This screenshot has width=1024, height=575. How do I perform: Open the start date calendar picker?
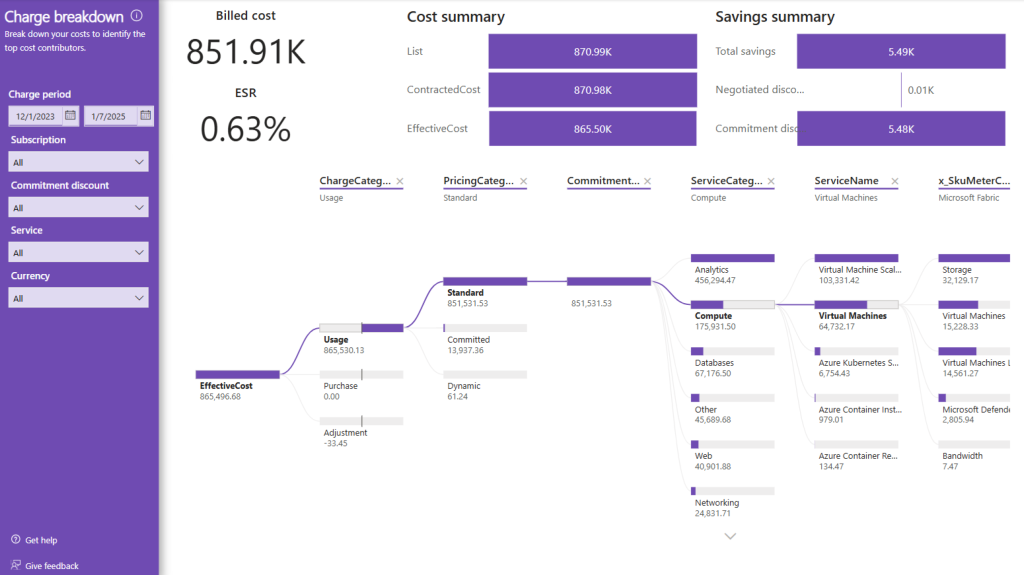(x=71, y=116)
